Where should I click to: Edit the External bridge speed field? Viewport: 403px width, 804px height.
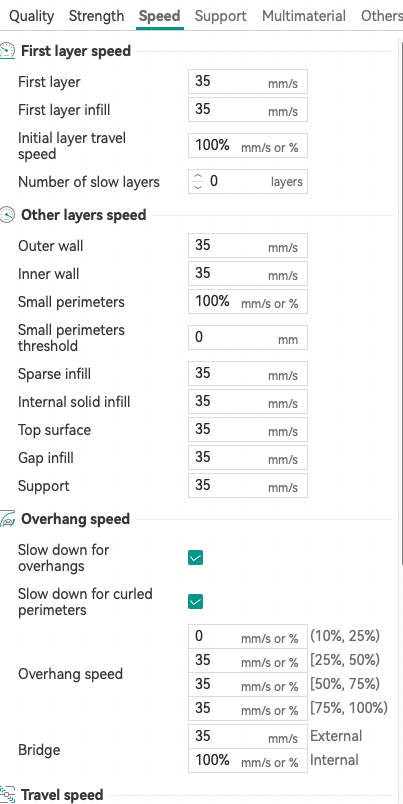[248, 736]
